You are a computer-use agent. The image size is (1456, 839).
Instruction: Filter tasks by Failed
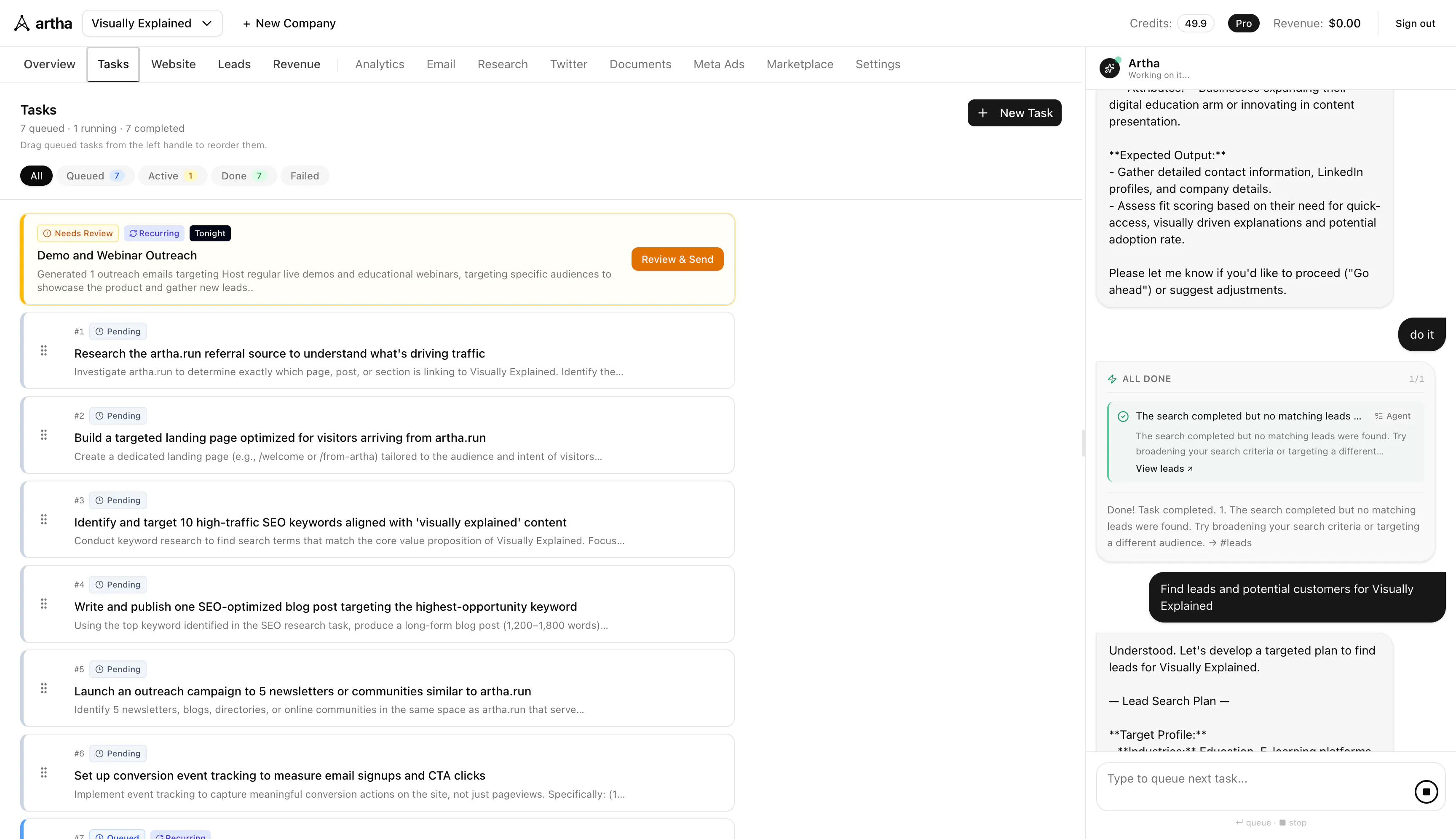(304, 176)
